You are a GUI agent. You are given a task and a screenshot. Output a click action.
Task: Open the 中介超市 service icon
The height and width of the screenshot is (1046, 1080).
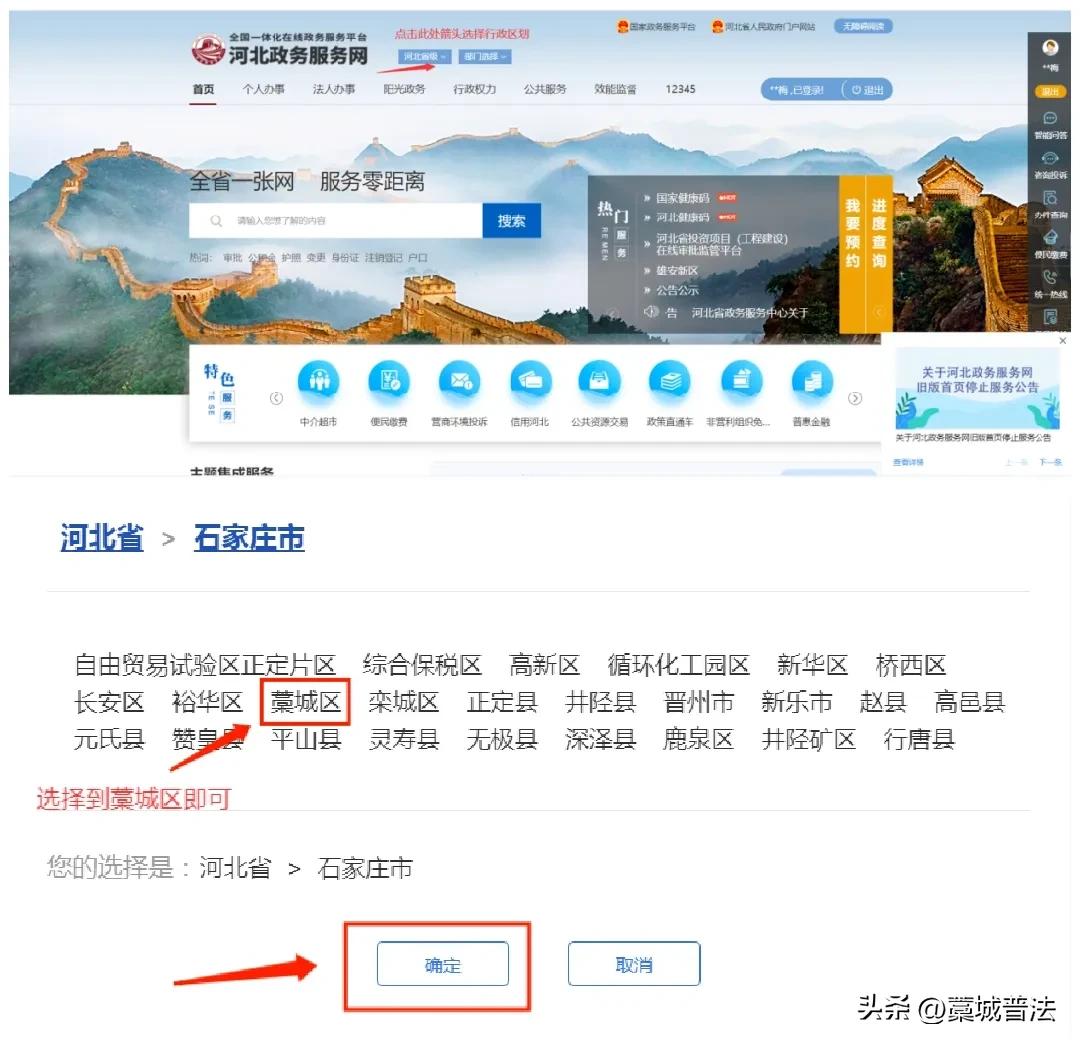318,381
